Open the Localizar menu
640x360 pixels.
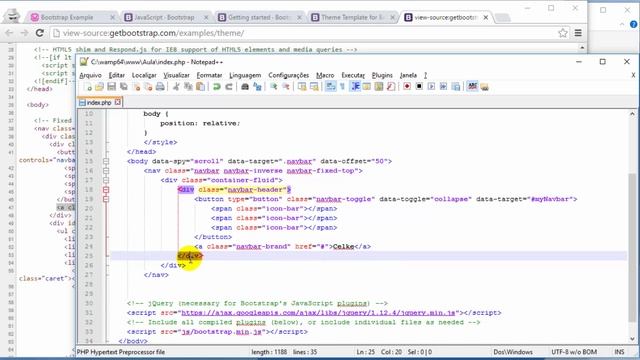click(x=144, y=76)
